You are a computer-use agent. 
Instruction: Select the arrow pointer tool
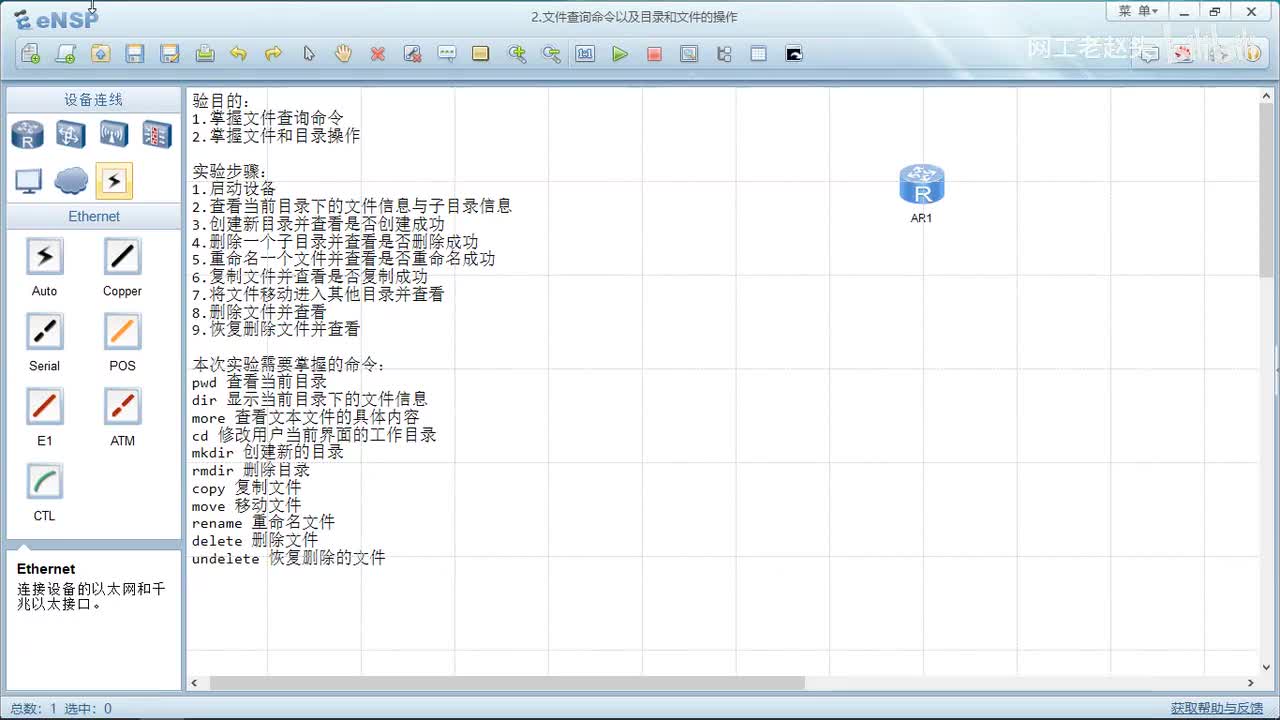(308, 54)
